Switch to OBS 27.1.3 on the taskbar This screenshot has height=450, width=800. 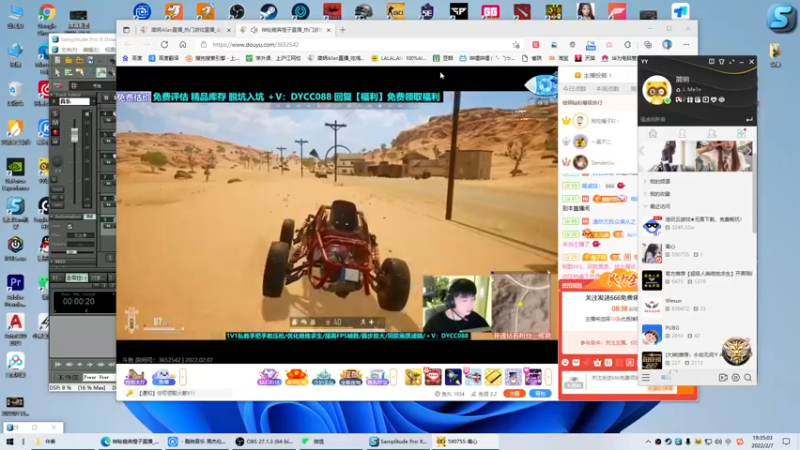(263, 441)
